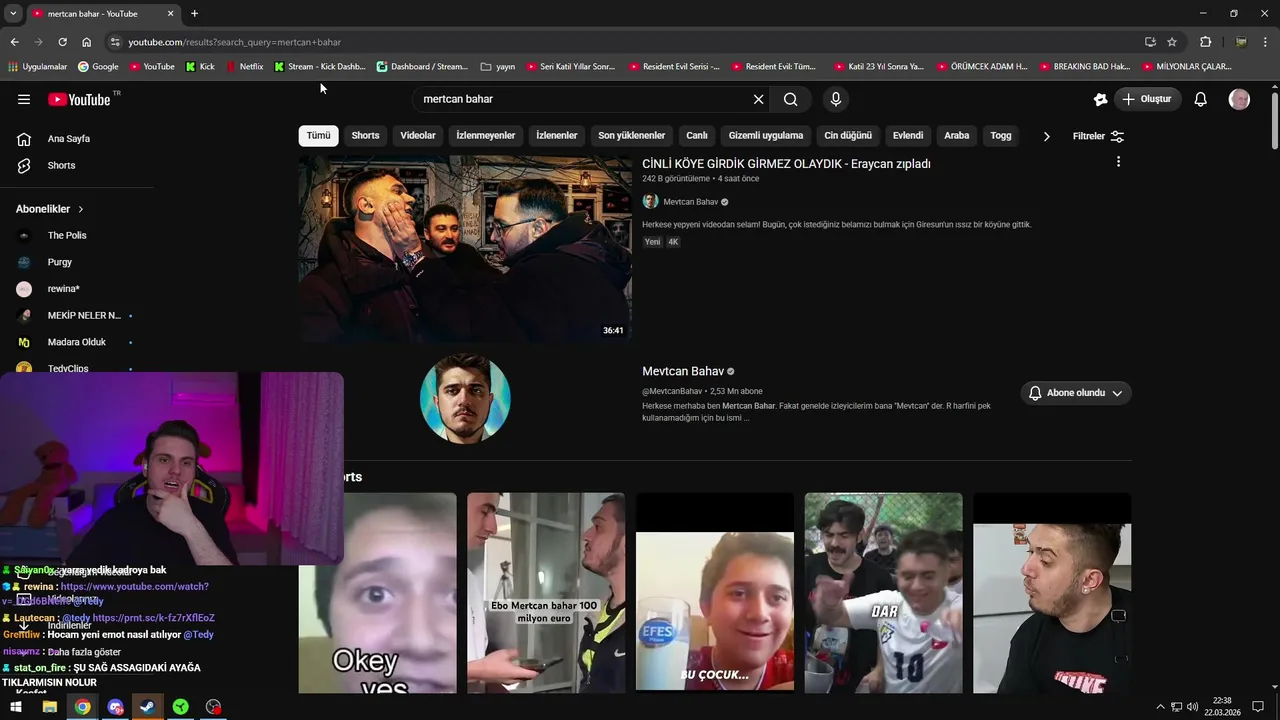Open the Chrome three-dot menu
This screenshot has width=1280, height=720.
(1266, 42)
